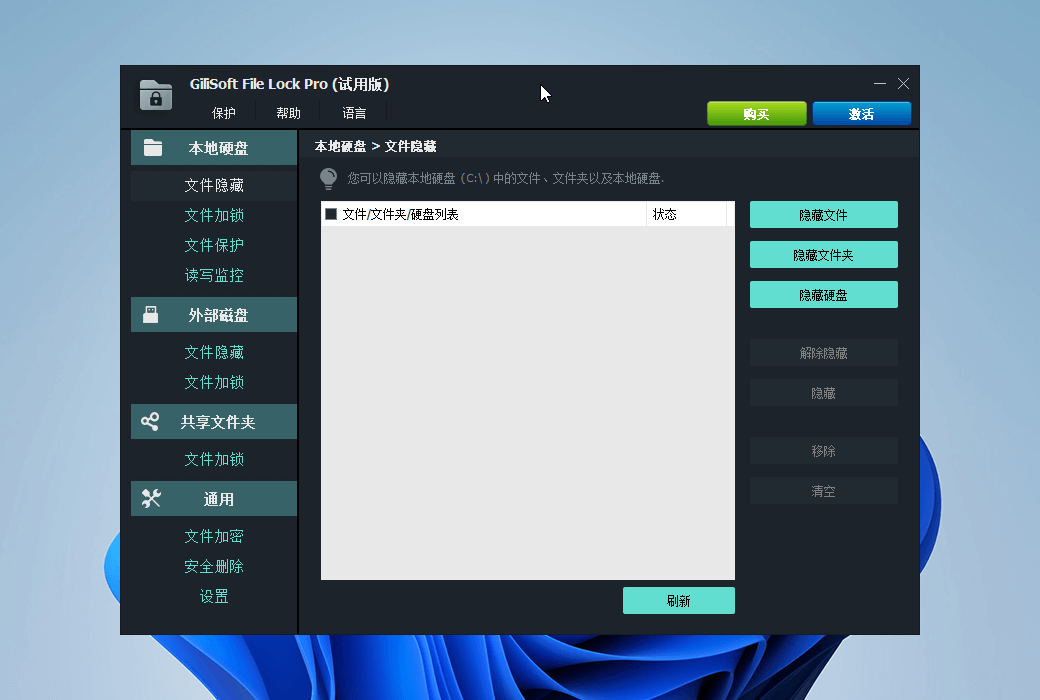
Task: Open the 语言 menu
Action: [354, 113]
